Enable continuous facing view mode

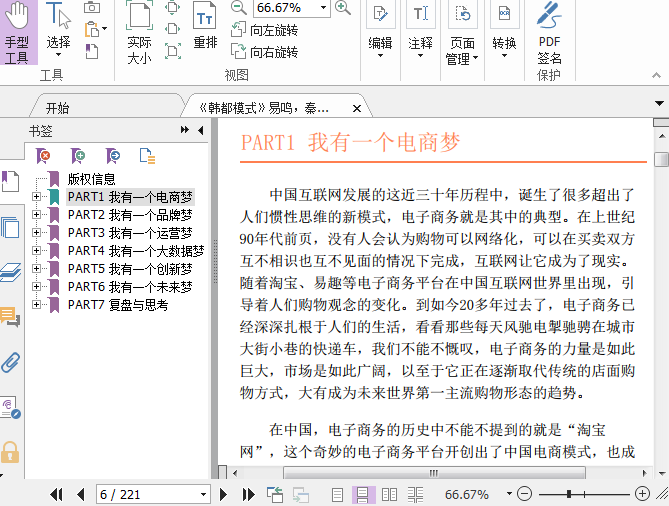pyautogui.click(x=415, y=494)
